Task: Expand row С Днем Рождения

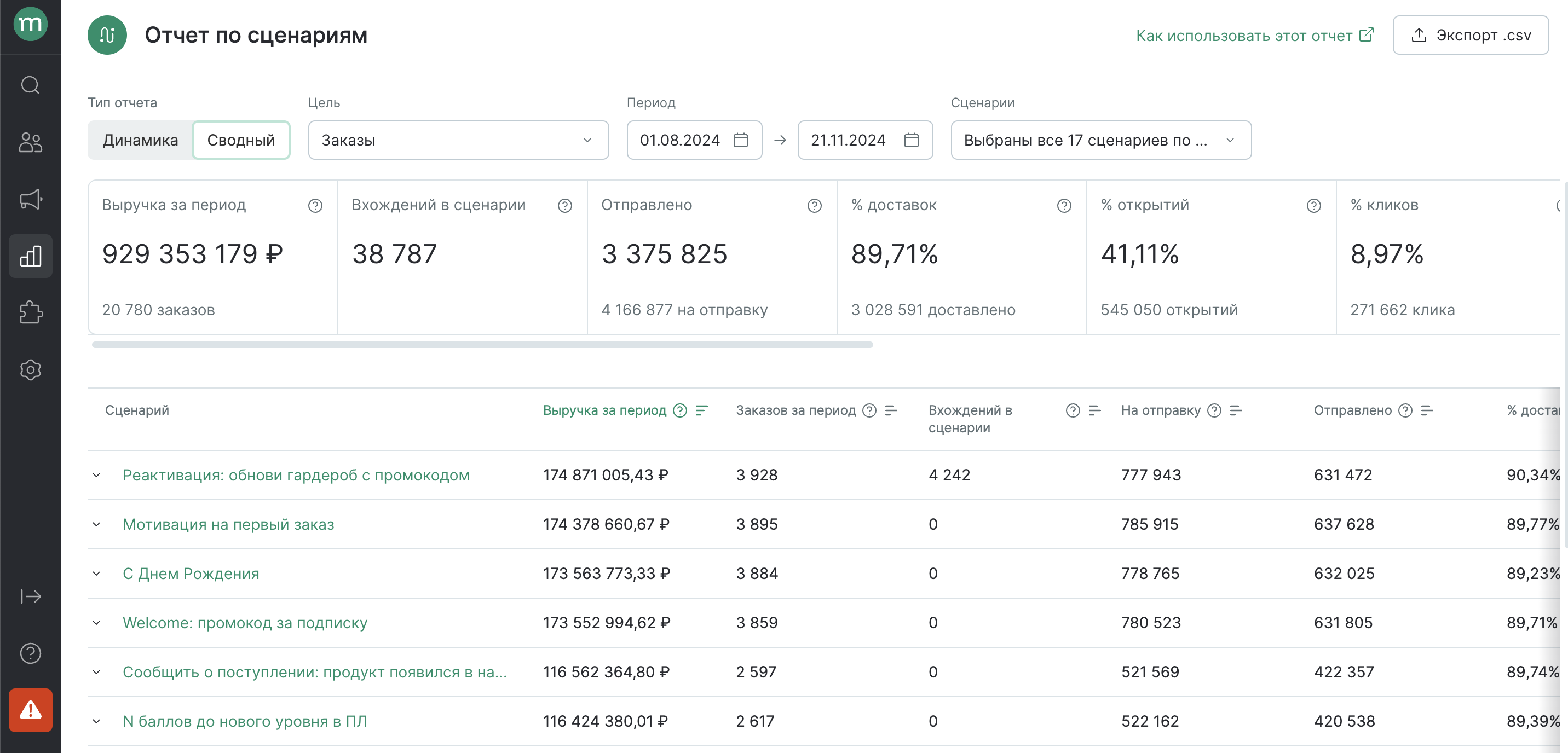Action: click(96, 574)
